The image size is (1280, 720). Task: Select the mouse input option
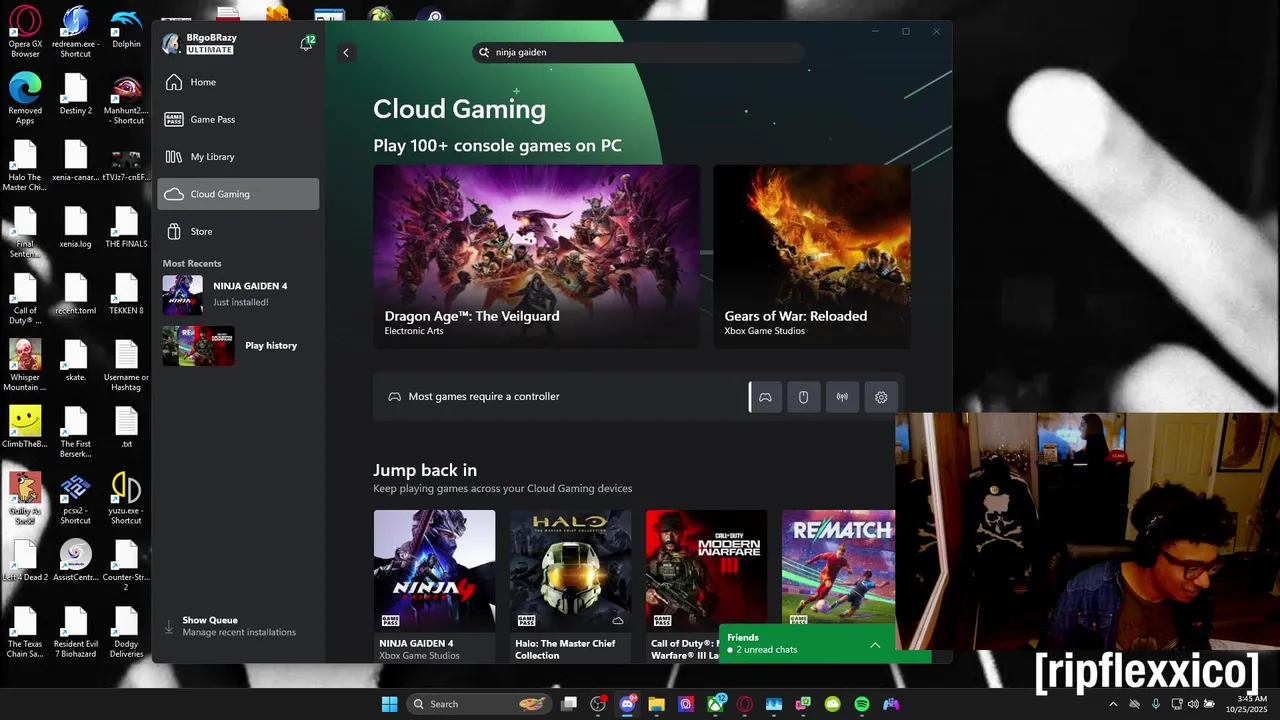click(803, 397)
